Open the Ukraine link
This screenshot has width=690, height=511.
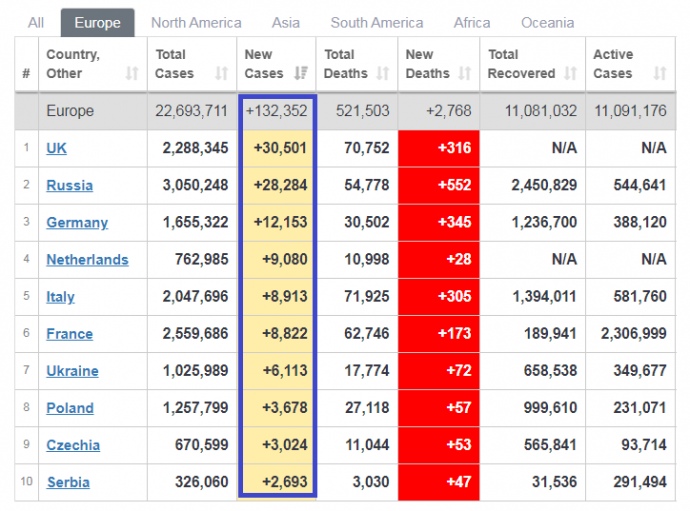(x=72, y=371)
